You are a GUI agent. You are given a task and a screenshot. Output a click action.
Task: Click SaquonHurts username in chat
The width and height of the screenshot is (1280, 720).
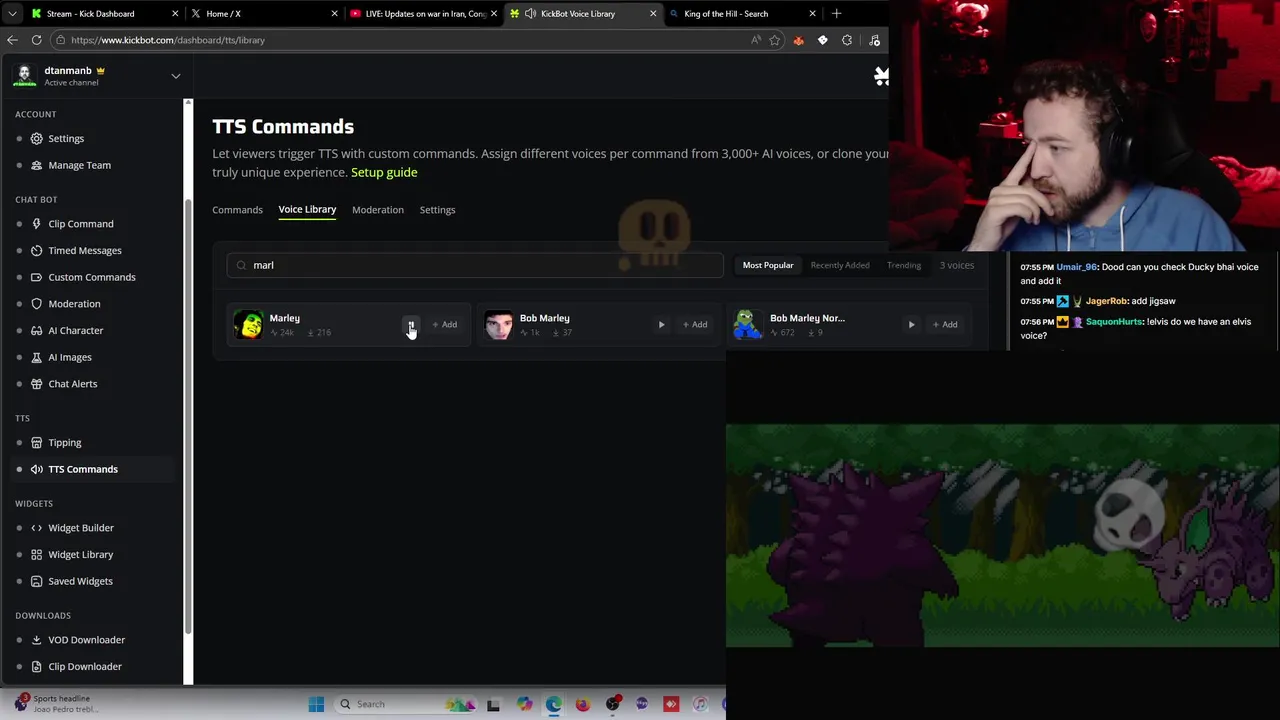(1114, 322)
